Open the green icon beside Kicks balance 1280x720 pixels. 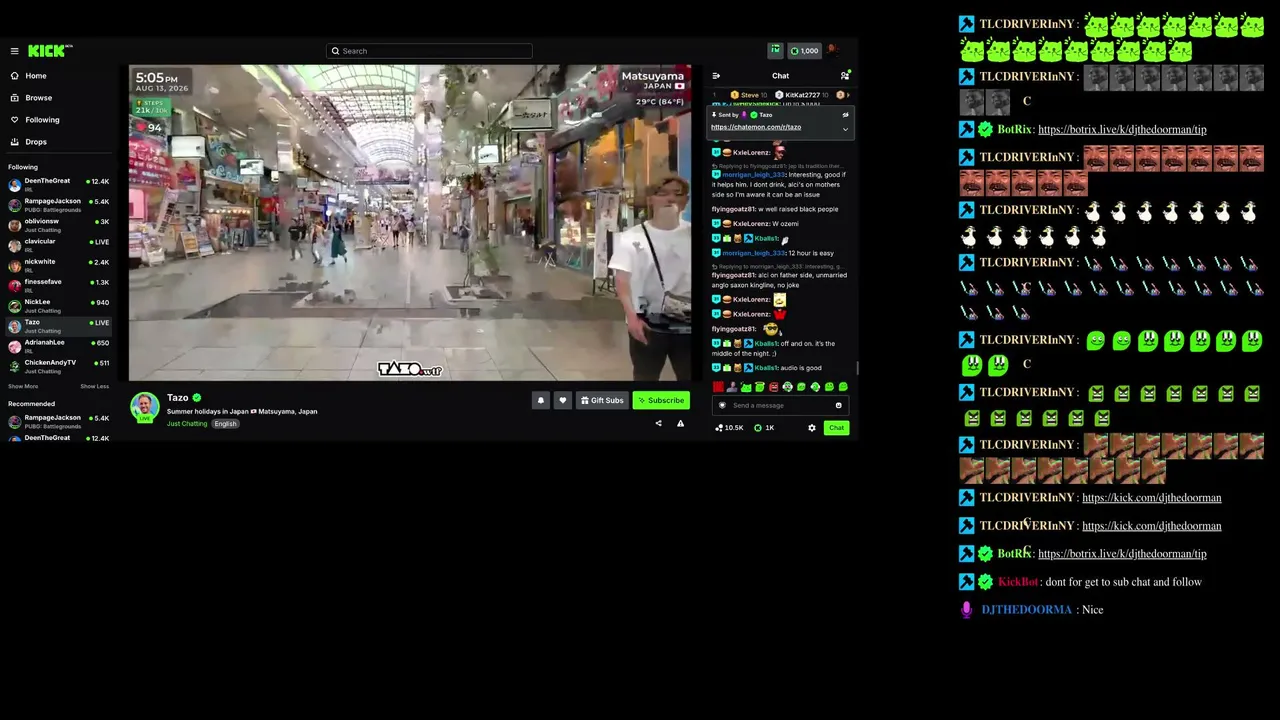(x=775, y=51)
